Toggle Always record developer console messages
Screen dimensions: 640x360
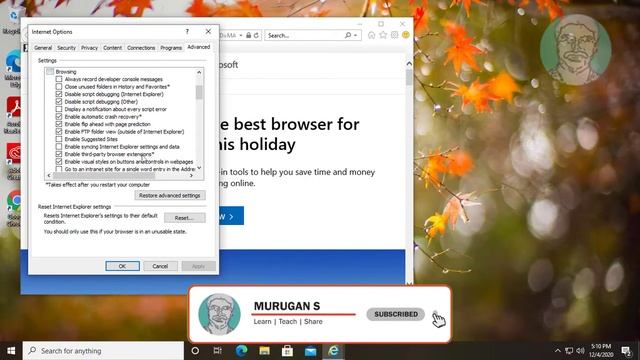click(x=59, y=79)
